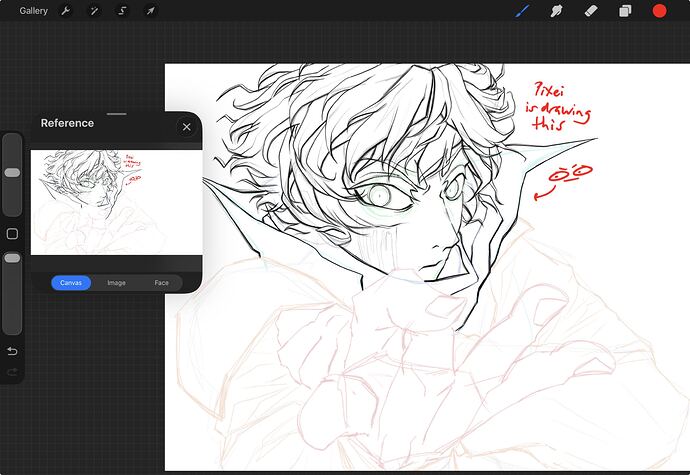
Task: Select the Eraser tool
Action: (590, 11)
